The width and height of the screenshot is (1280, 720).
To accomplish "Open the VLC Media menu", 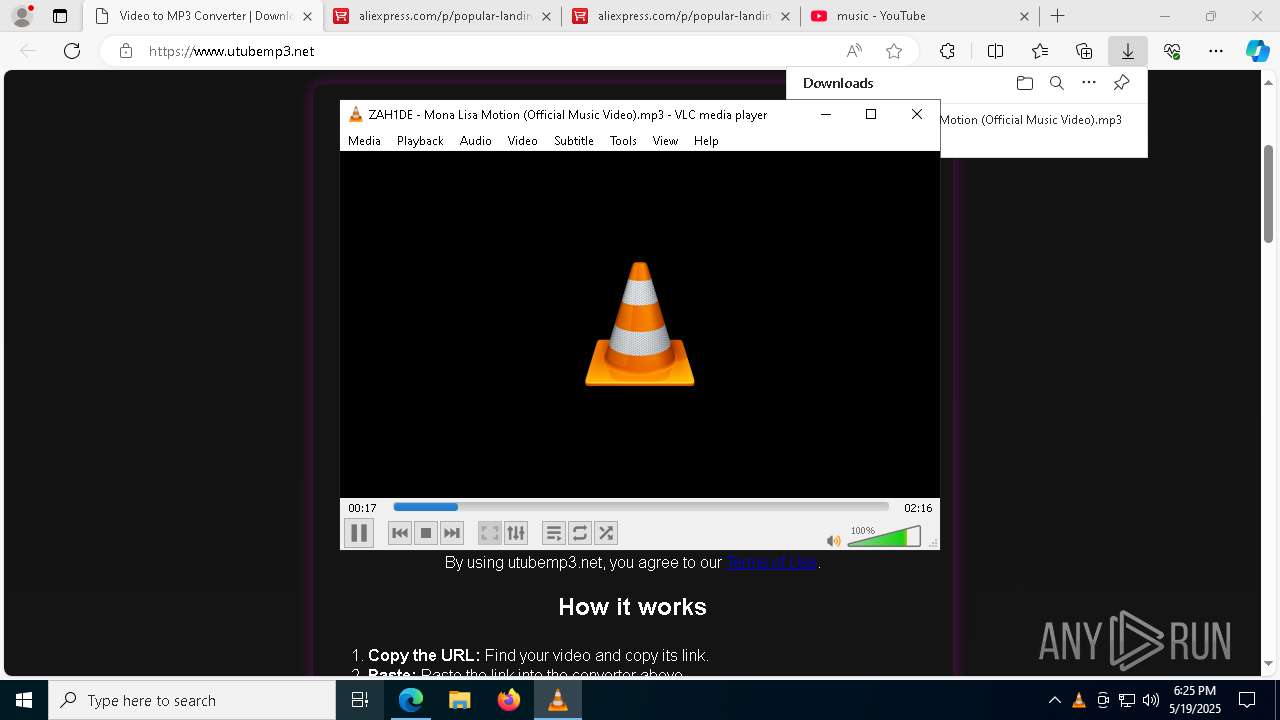I will (x=364, y=141).
